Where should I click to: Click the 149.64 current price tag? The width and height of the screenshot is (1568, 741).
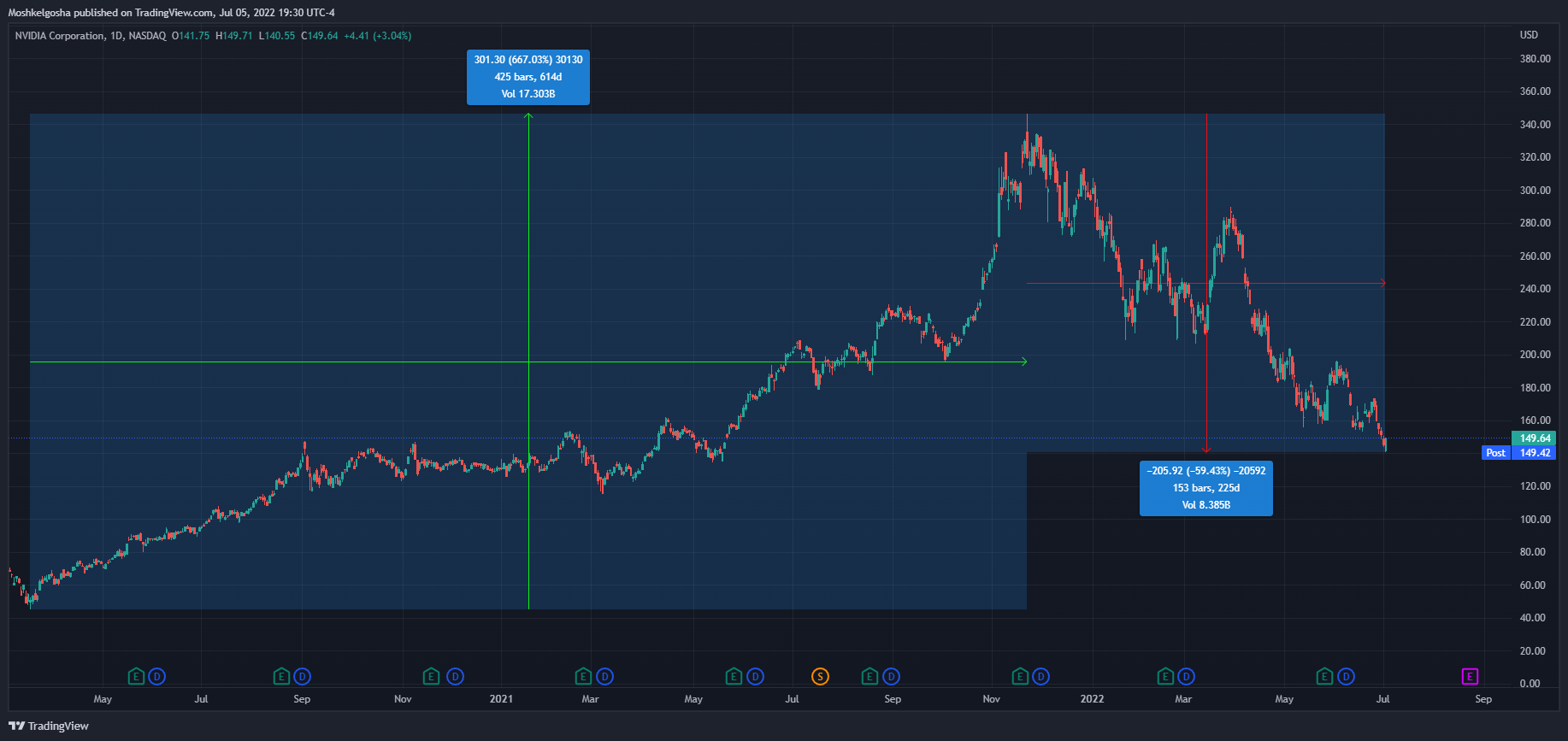1535,438
